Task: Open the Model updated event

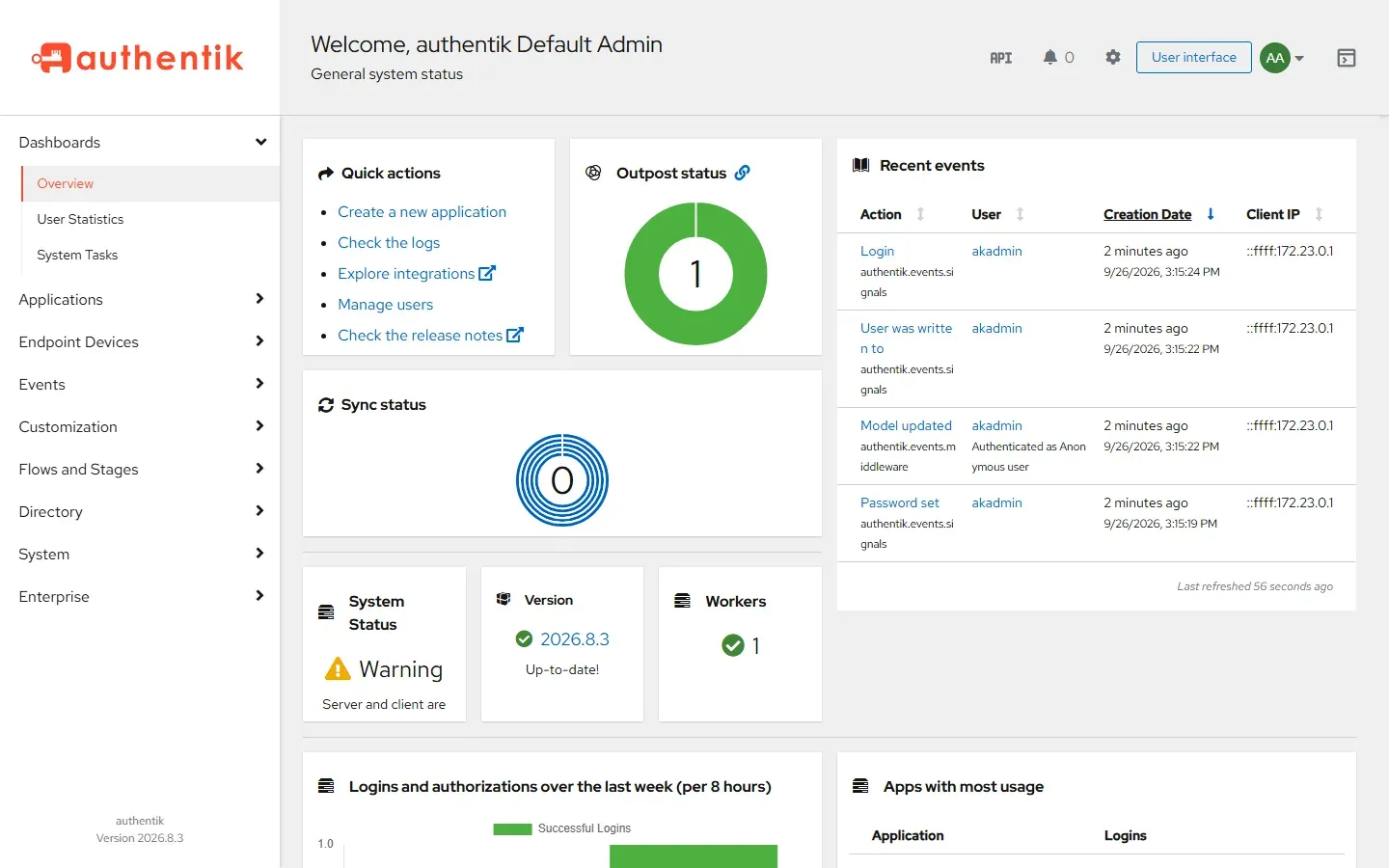Action: click(906, 425)
